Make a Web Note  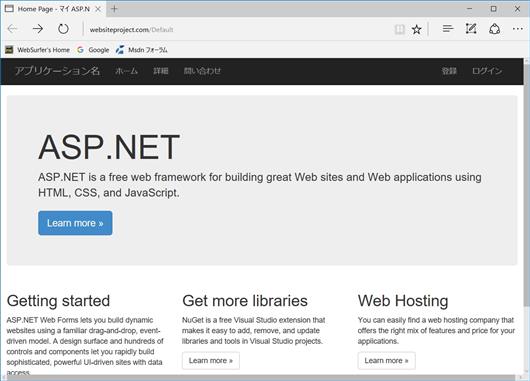[471, 29]
